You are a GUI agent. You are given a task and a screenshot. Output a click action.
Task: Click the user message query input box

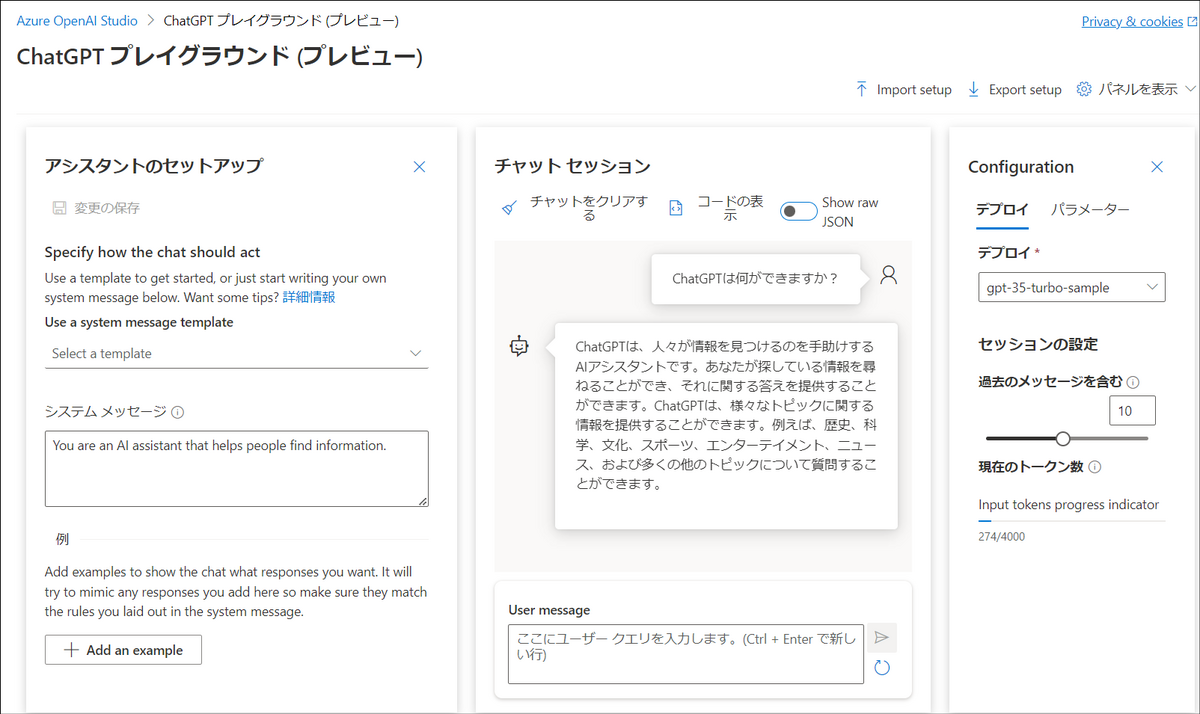click(x=686, y=654)
